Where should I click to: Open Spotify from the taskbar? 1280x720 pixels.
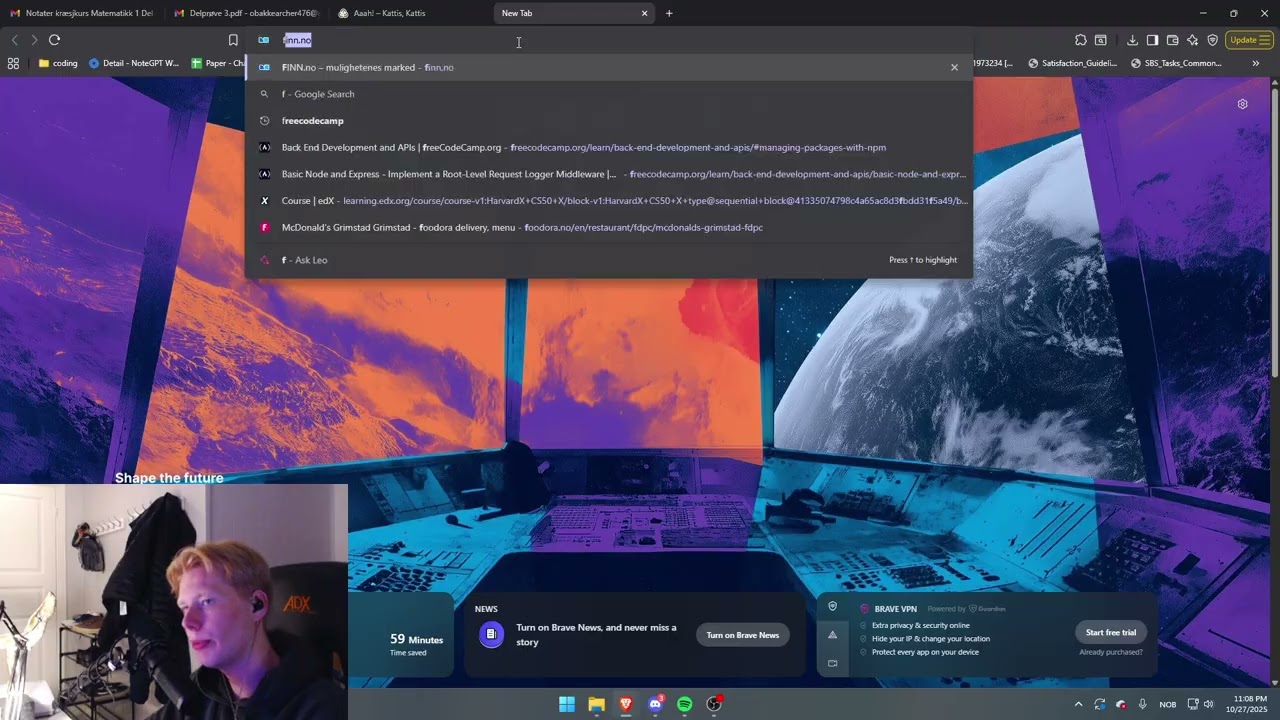[684, 704]
